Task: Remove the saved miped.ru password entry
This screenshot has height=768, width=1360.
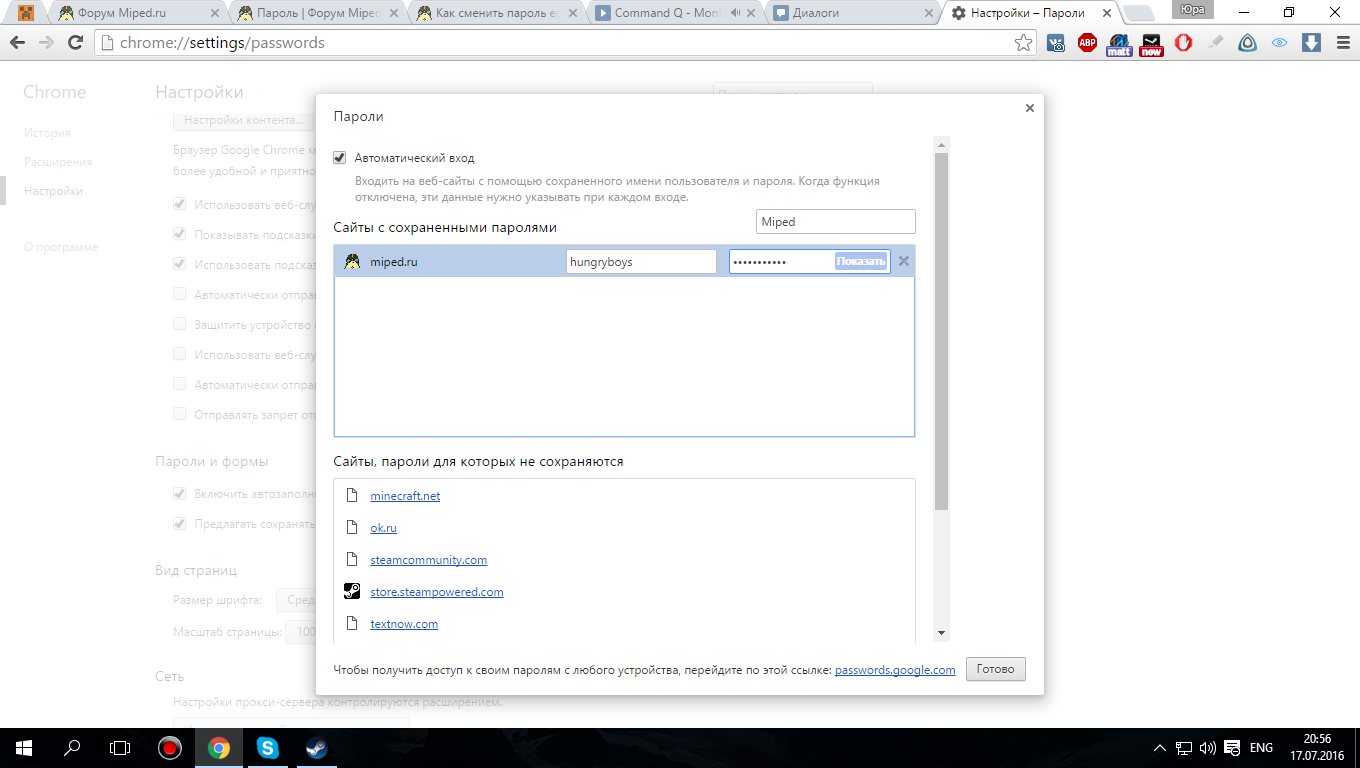Action: coord(903,261)
